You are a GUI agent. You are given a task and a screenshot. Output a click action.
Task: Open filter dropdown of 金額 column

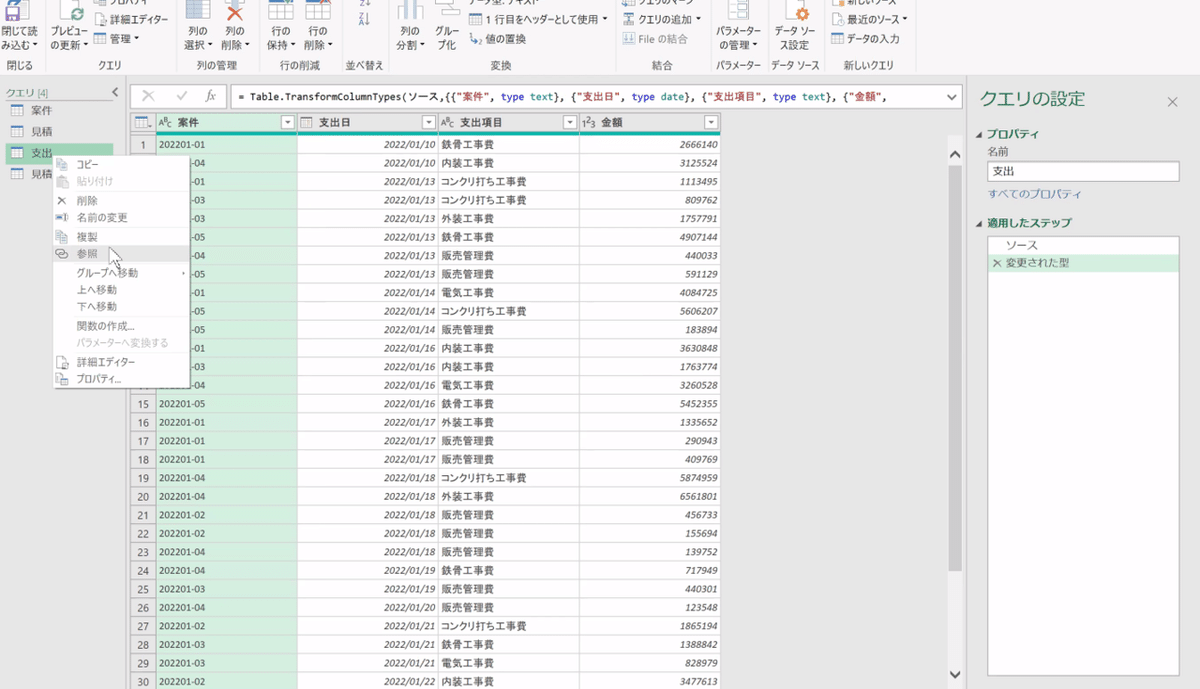tap(711, 123)
